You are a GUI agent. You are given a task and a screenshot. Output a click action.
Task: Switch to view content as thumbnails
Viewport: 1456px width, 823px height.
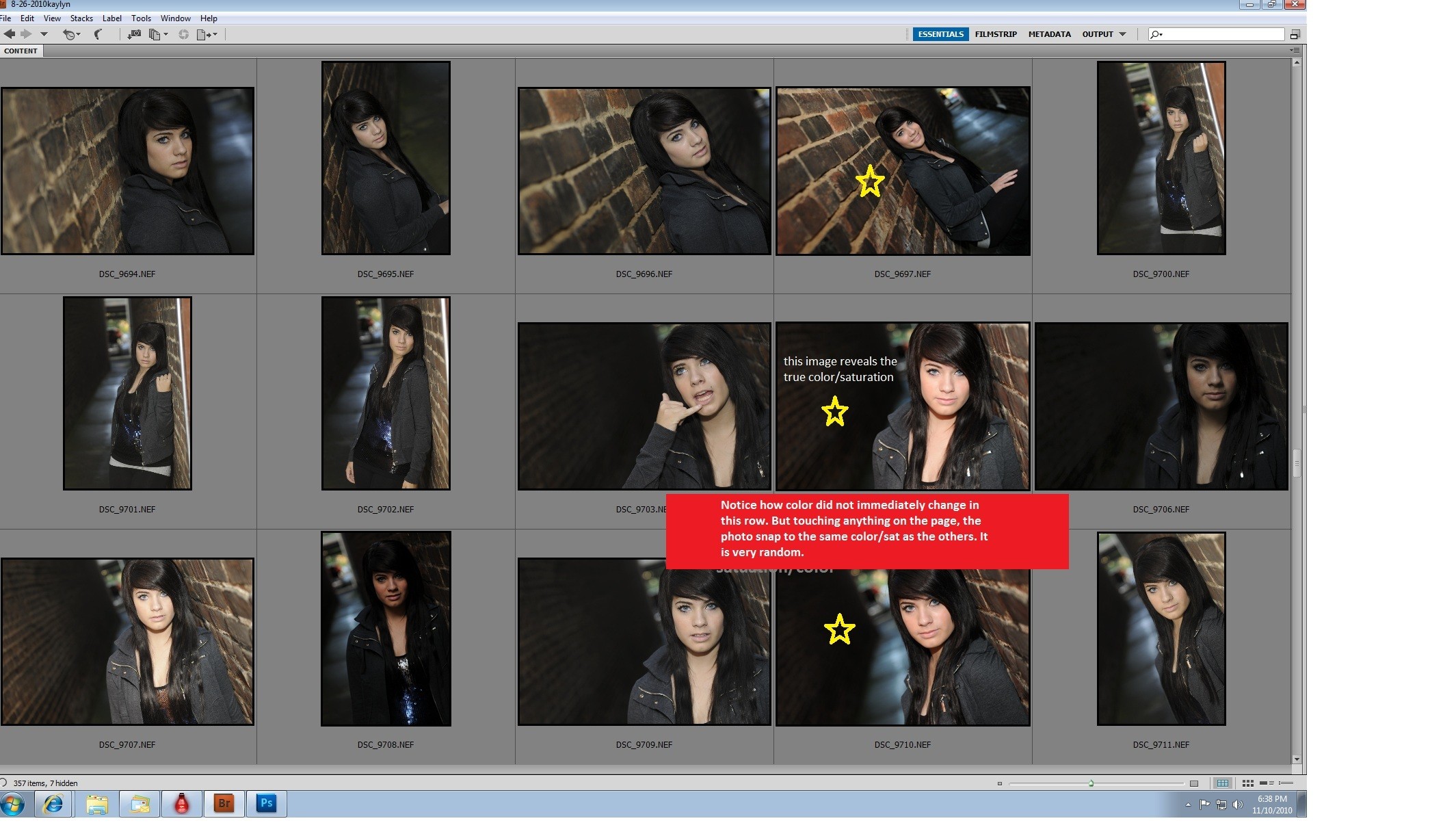click(x=1247, y=783)
